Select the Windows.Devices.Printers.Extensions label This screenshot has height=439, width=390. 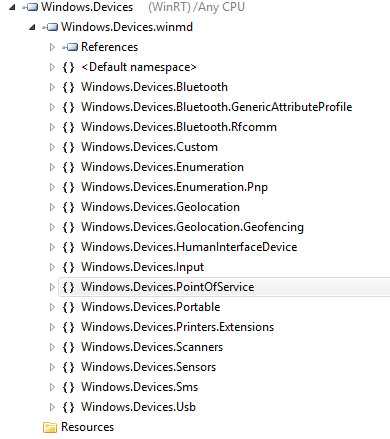pyautogui.click(x=178, y=327)
